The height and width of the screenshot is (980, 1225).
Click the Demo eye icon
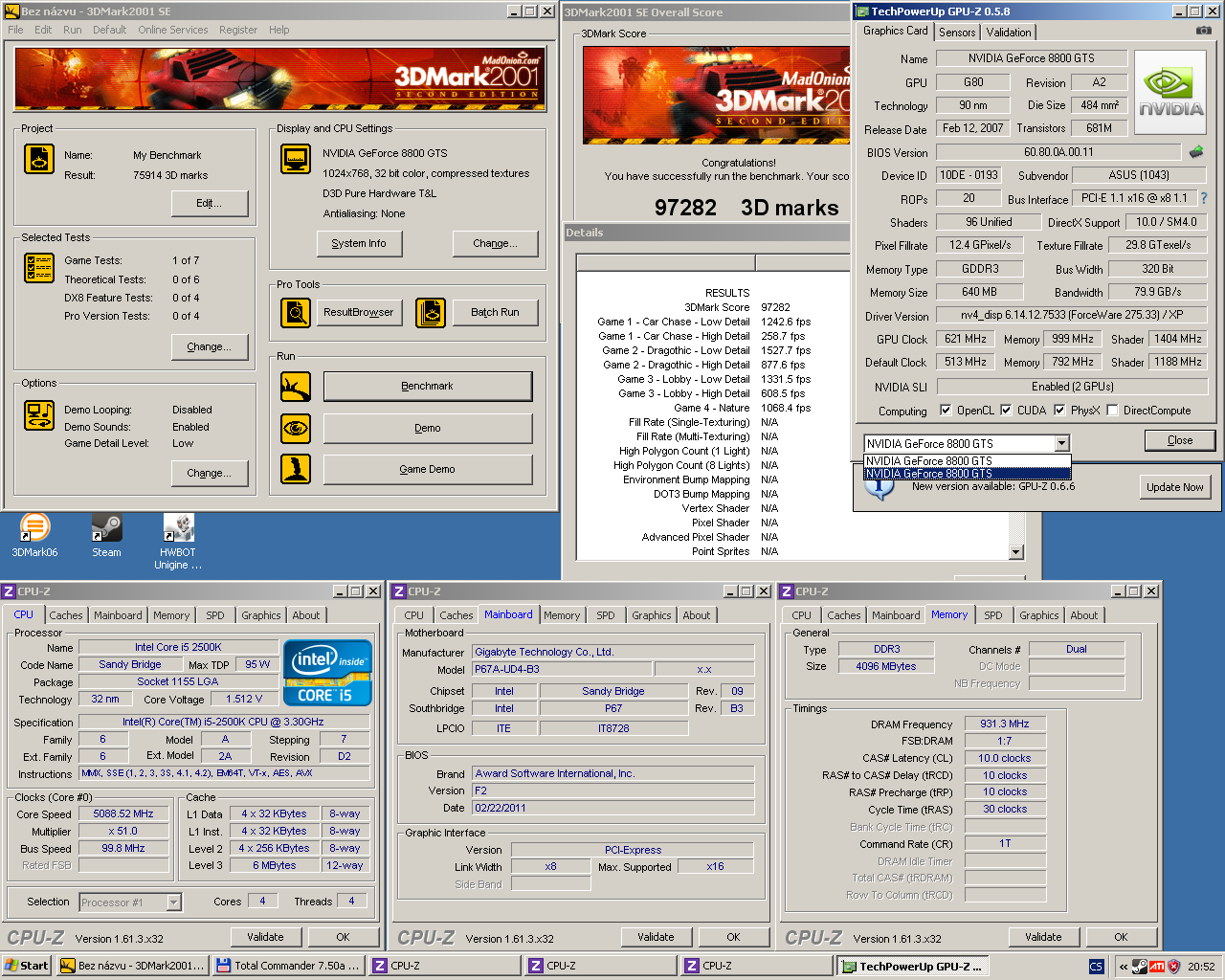(296, 428)
